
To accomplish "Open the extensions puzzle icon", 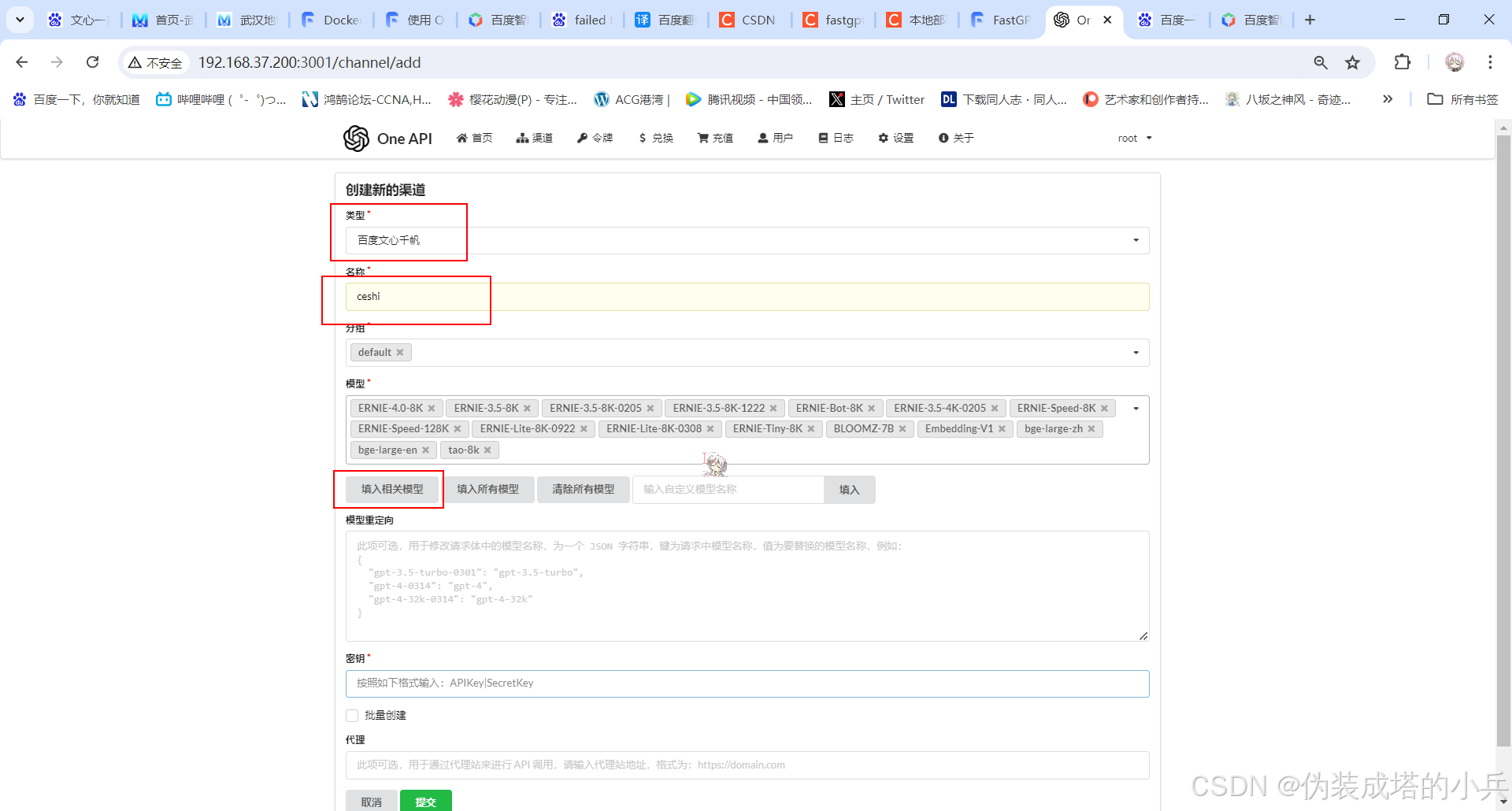I will (1403, 62).
